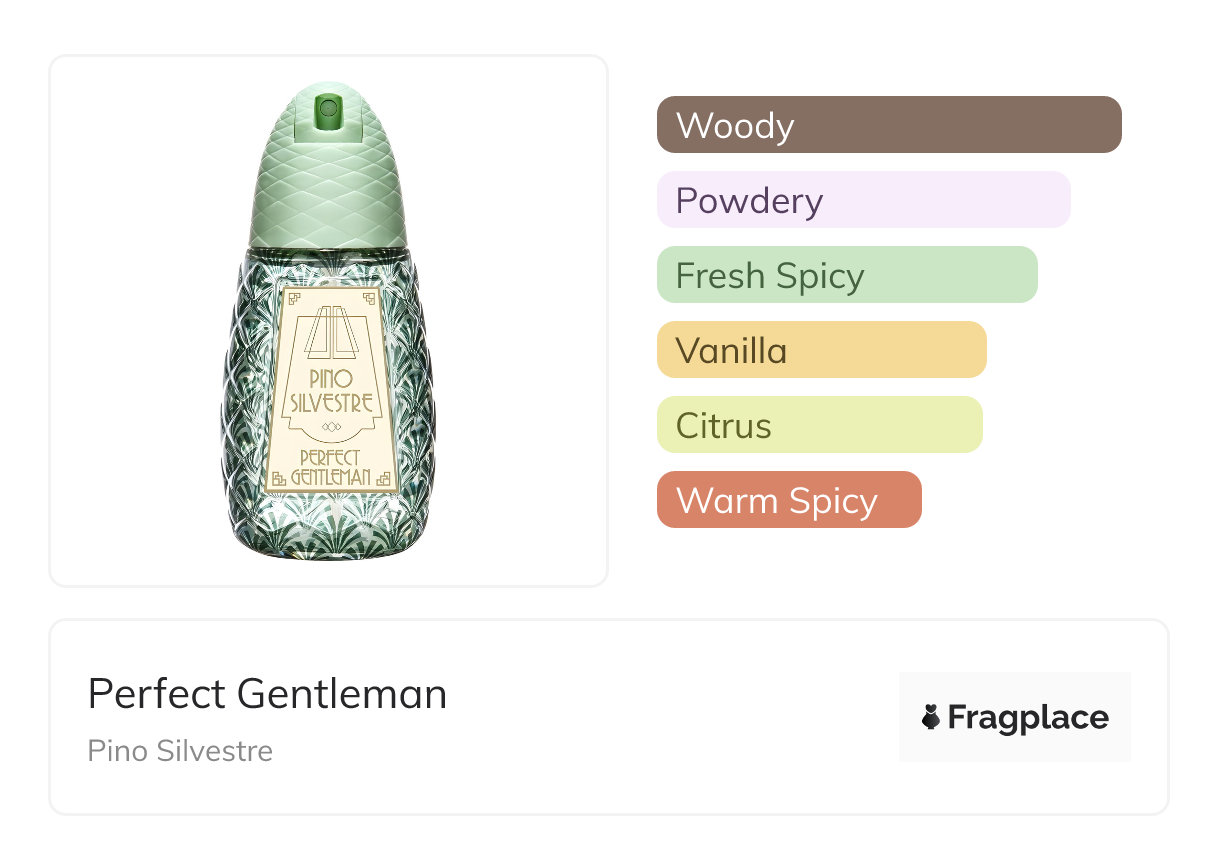
Task: Click the Perfect Gentleman fragrance title
Action: 267,694
